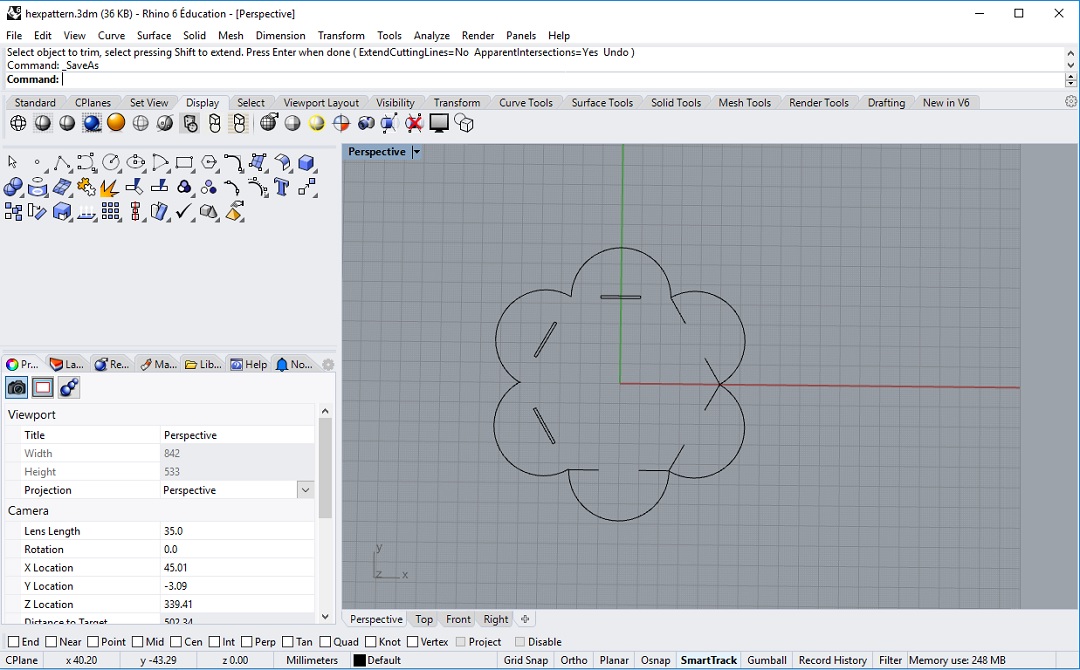1080x670 pixels.
Task: Toggle Ortho mode in status bar
Action: point(574,660)
